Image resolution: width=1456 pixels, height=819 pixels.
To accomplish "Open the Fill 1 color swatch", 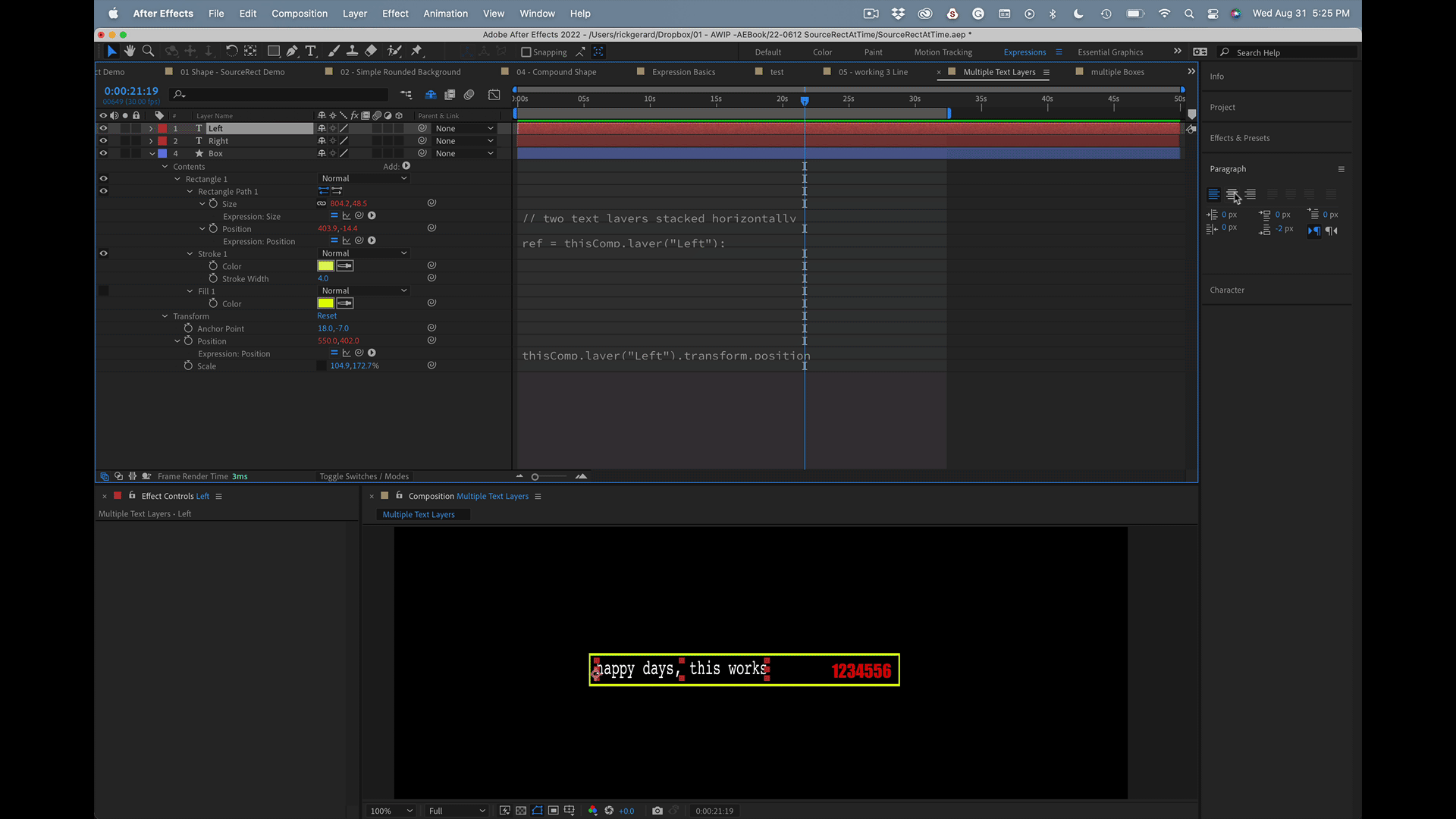I will (325, 303).
